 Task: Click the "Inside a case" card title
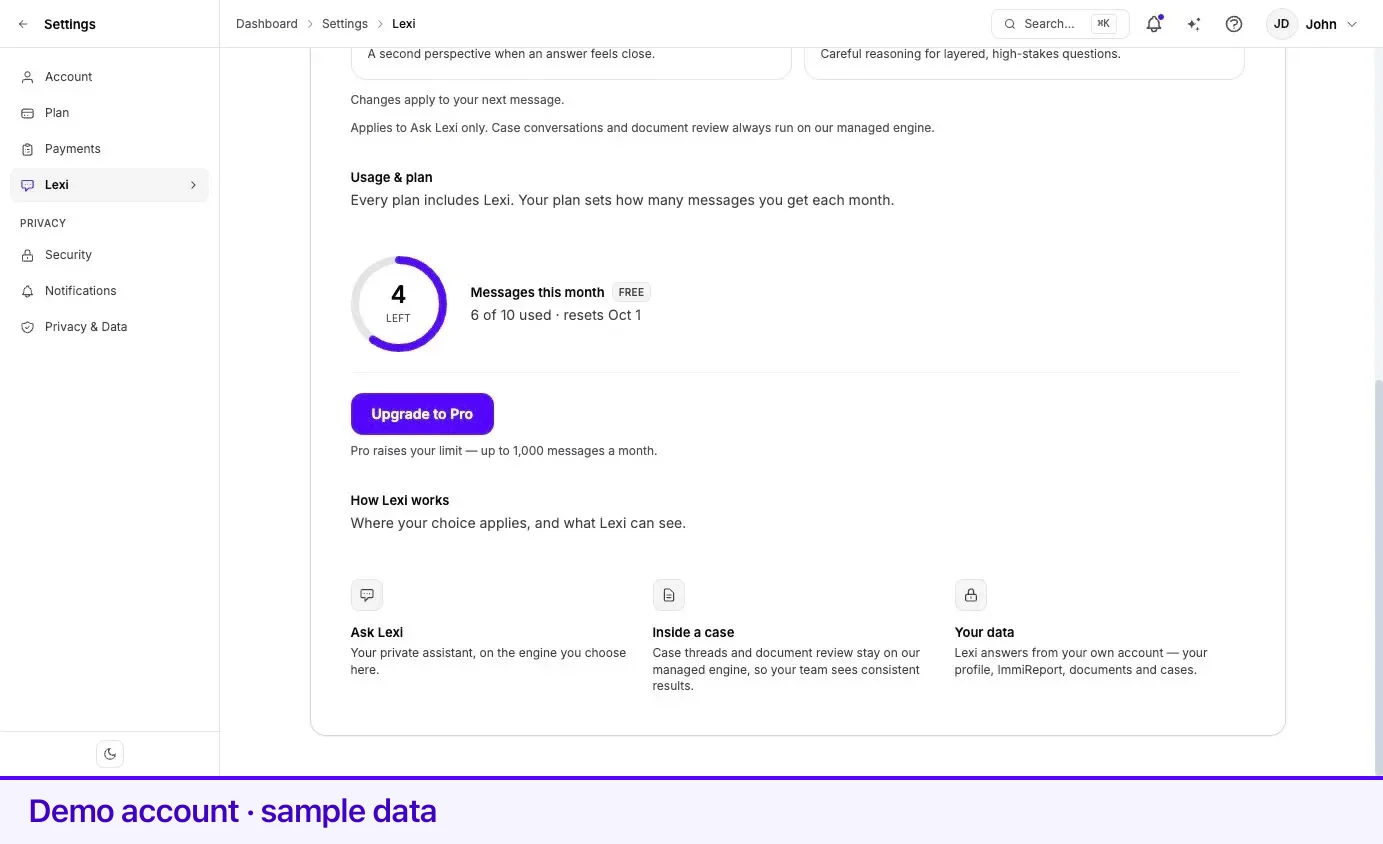[x=693, y=632]
